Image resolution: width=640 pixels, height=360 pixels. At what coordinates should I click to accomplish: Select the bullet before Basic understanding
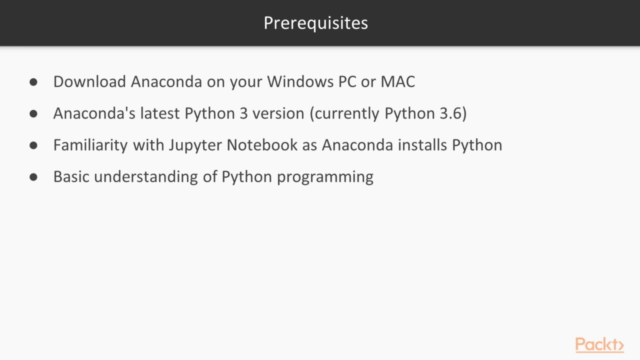33,177
